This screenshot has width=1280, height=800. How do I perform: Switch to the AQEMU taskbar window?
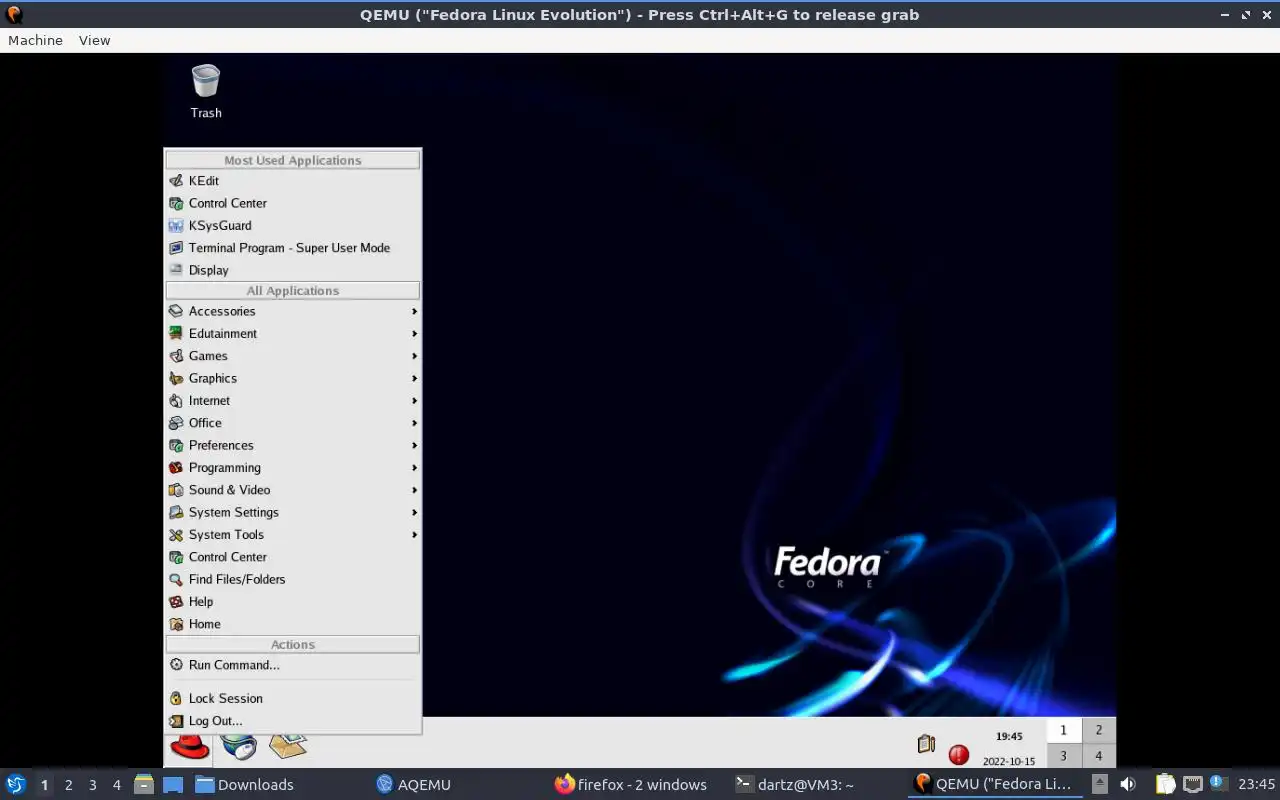point(414,785)
